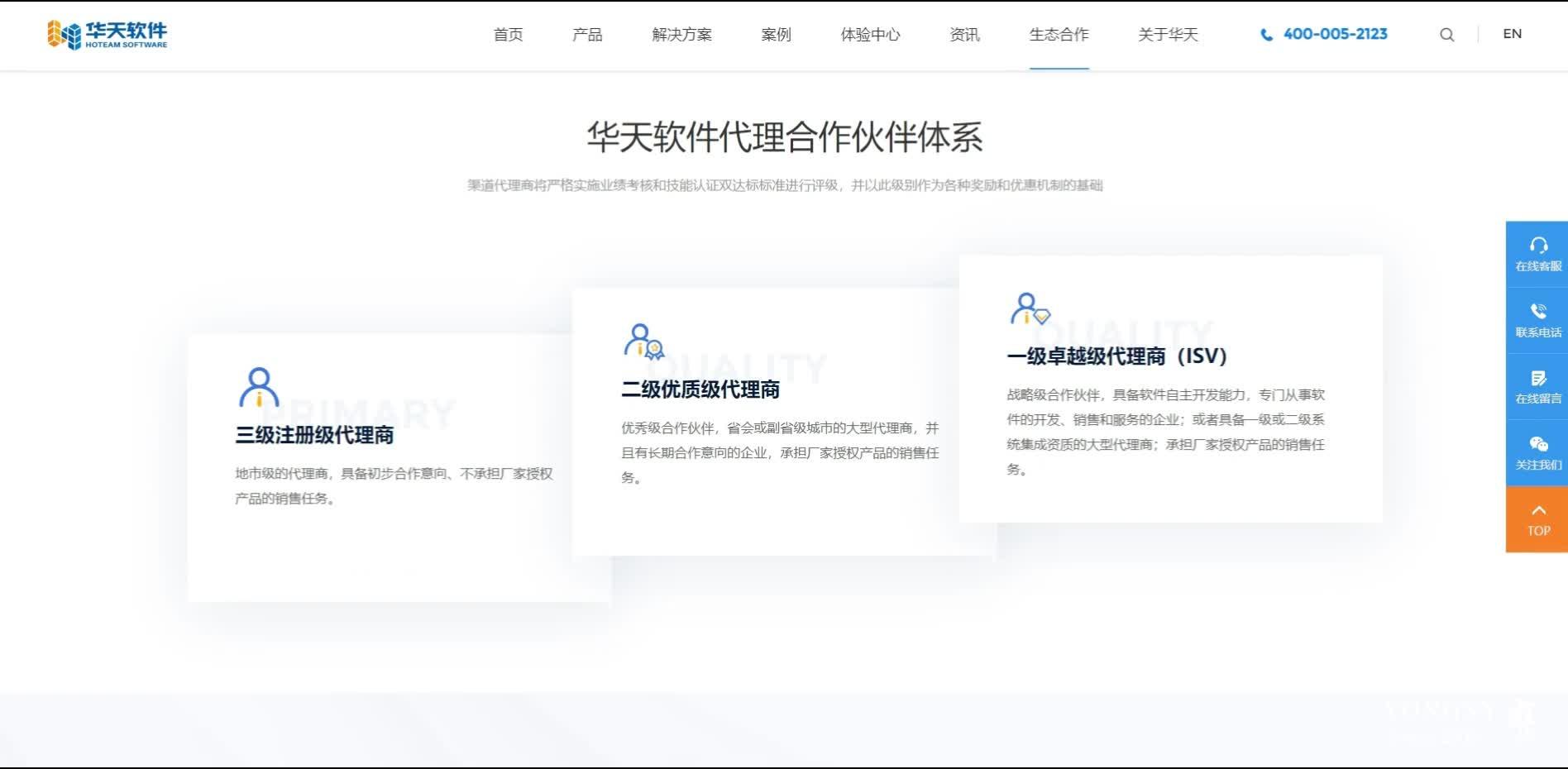
Task: Open the 资讯 navigation item
Action: coord(964,35)
